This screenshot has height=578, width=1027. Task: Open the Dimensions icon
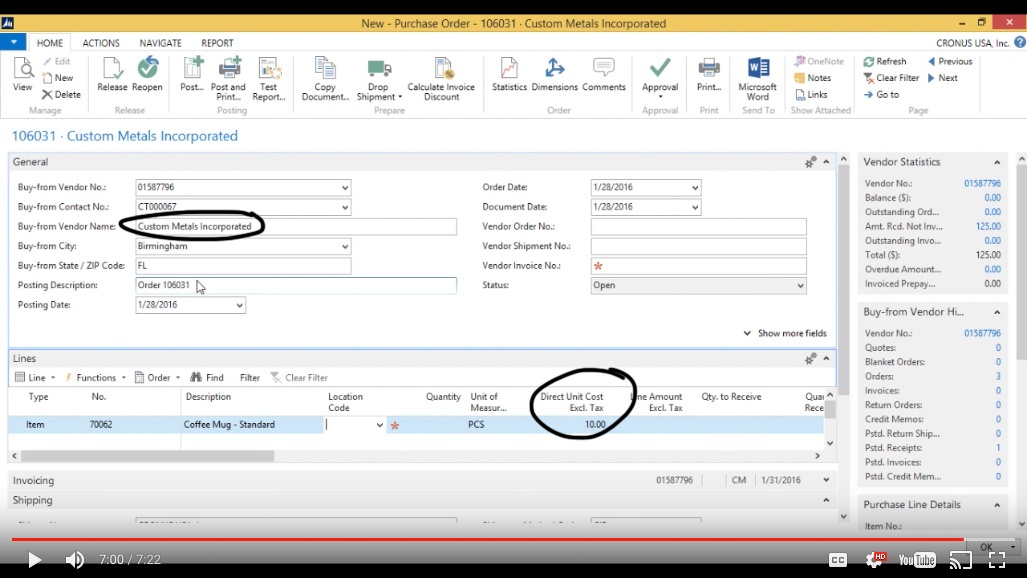click(554, 74)
